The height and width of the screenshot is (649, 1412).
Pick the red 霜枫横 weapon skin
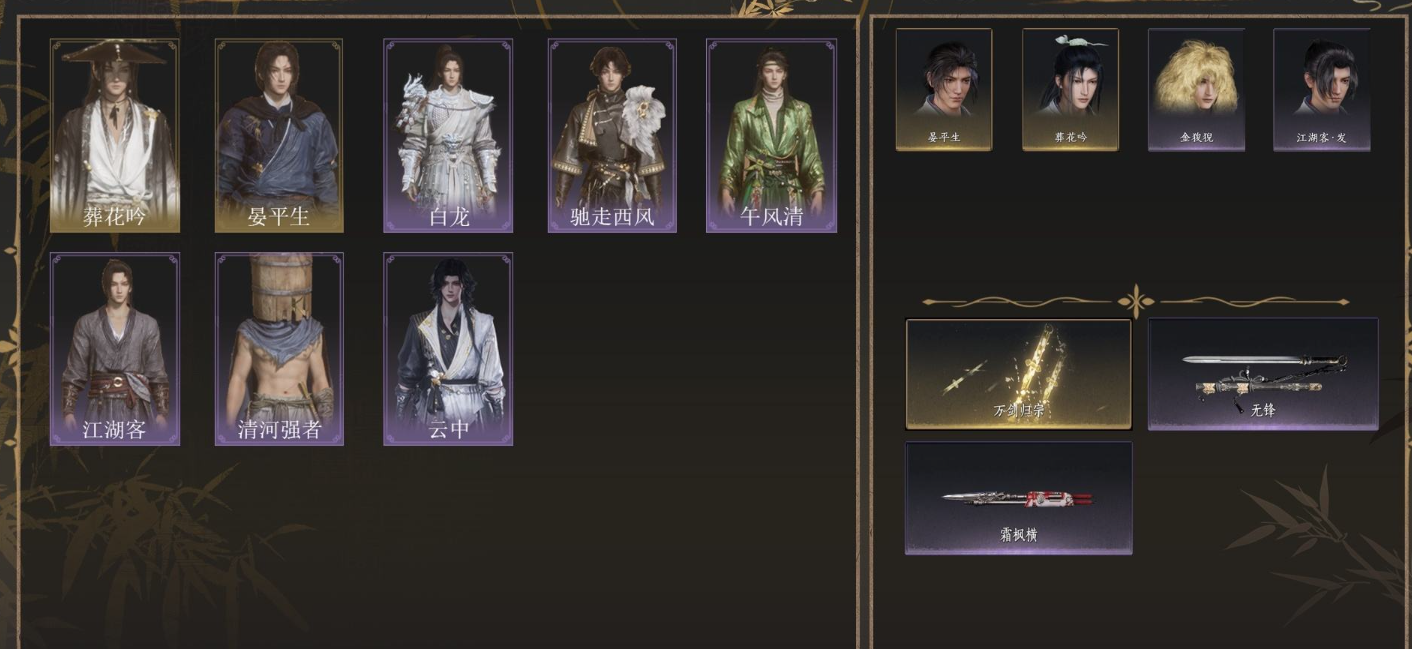pos(1018,498)
